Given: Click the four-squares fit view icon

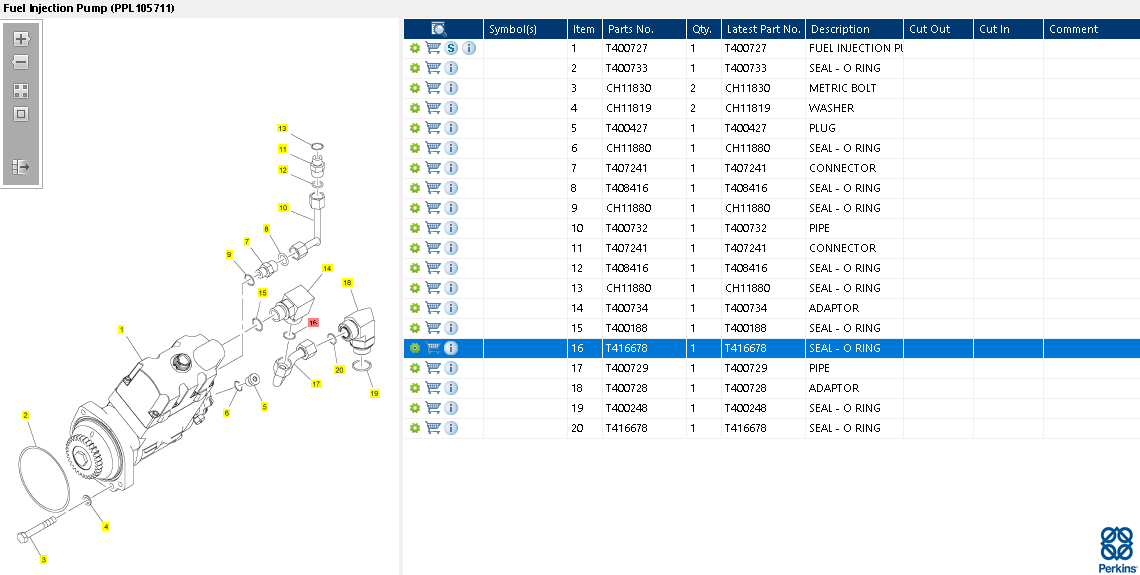Looking at the screenshot, I should (21, 91).
